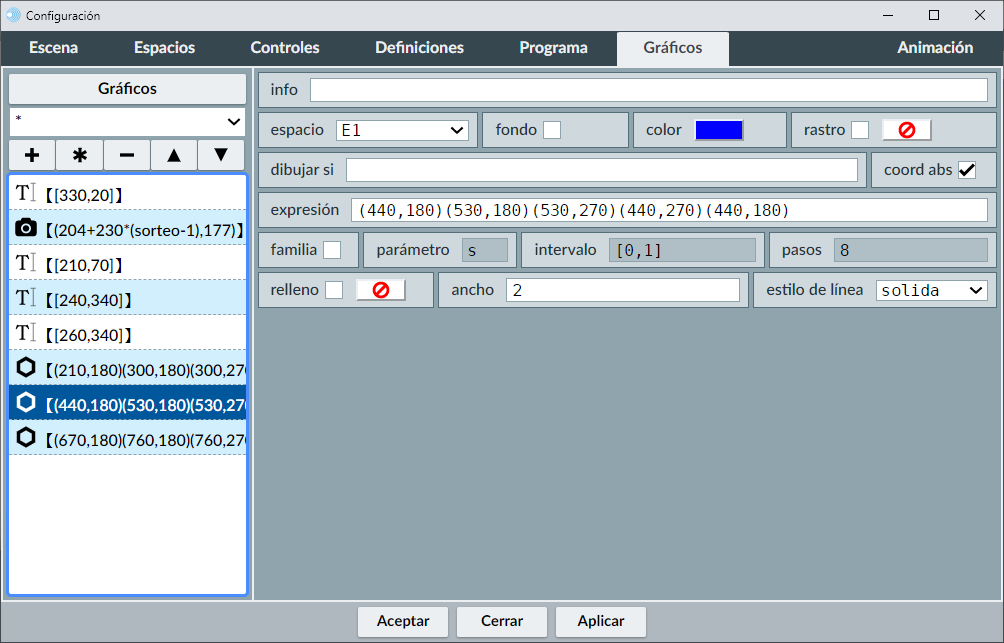This screenshot has height=643, width=1004.
Task: Open the Definiciones tab
Action: [x=419, y=48]
